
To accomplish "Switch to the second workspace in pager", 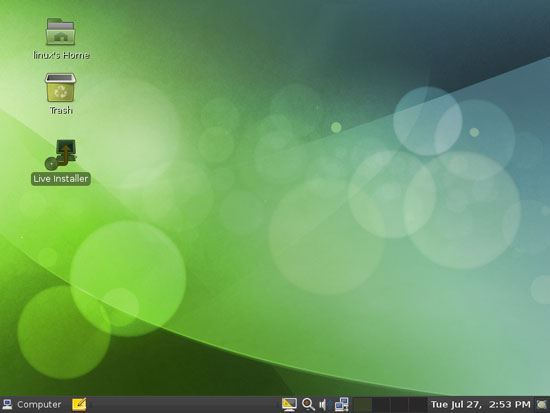I will (381, 405).
